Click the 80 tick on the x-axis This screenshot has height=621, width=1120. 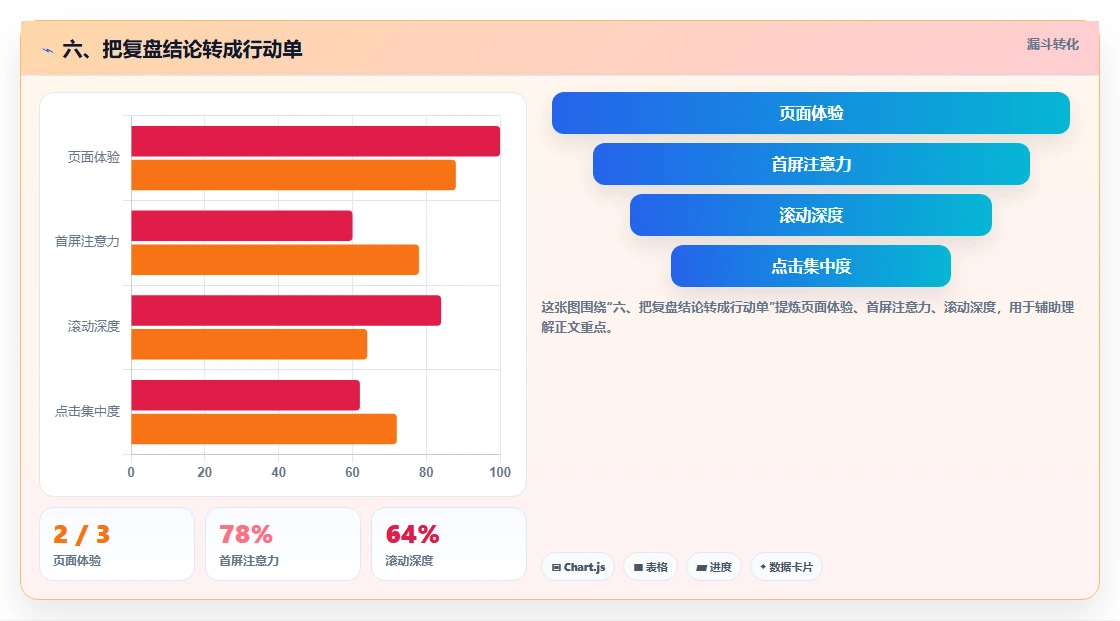point(426,472)
